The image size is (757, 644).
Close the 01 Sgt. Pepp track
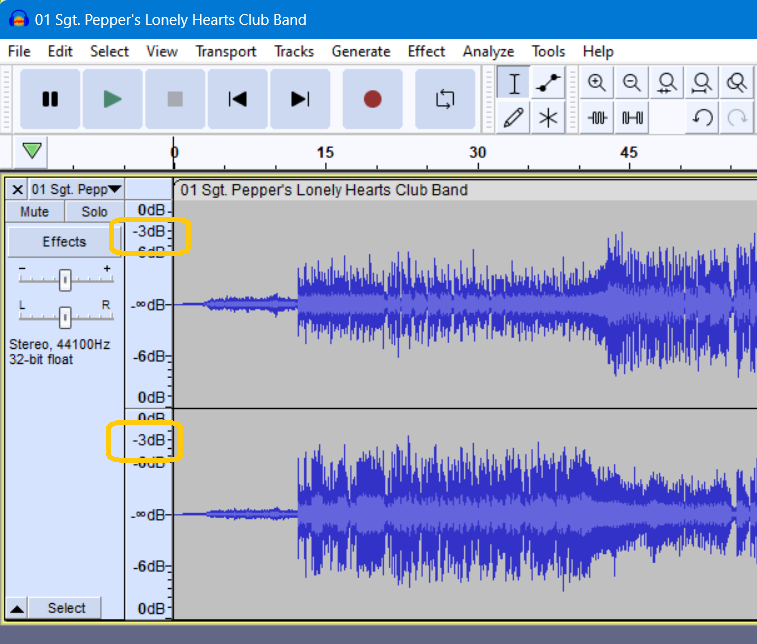[17, 189]
